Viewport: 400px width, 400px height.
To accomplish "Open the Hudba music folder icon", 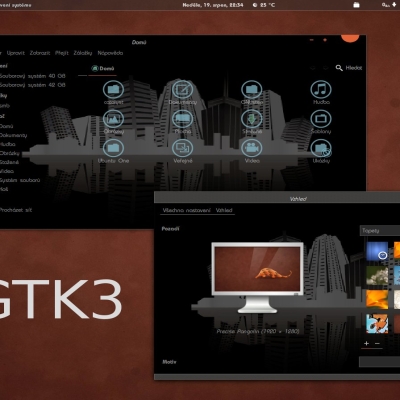I will click(x=321, y=90).
